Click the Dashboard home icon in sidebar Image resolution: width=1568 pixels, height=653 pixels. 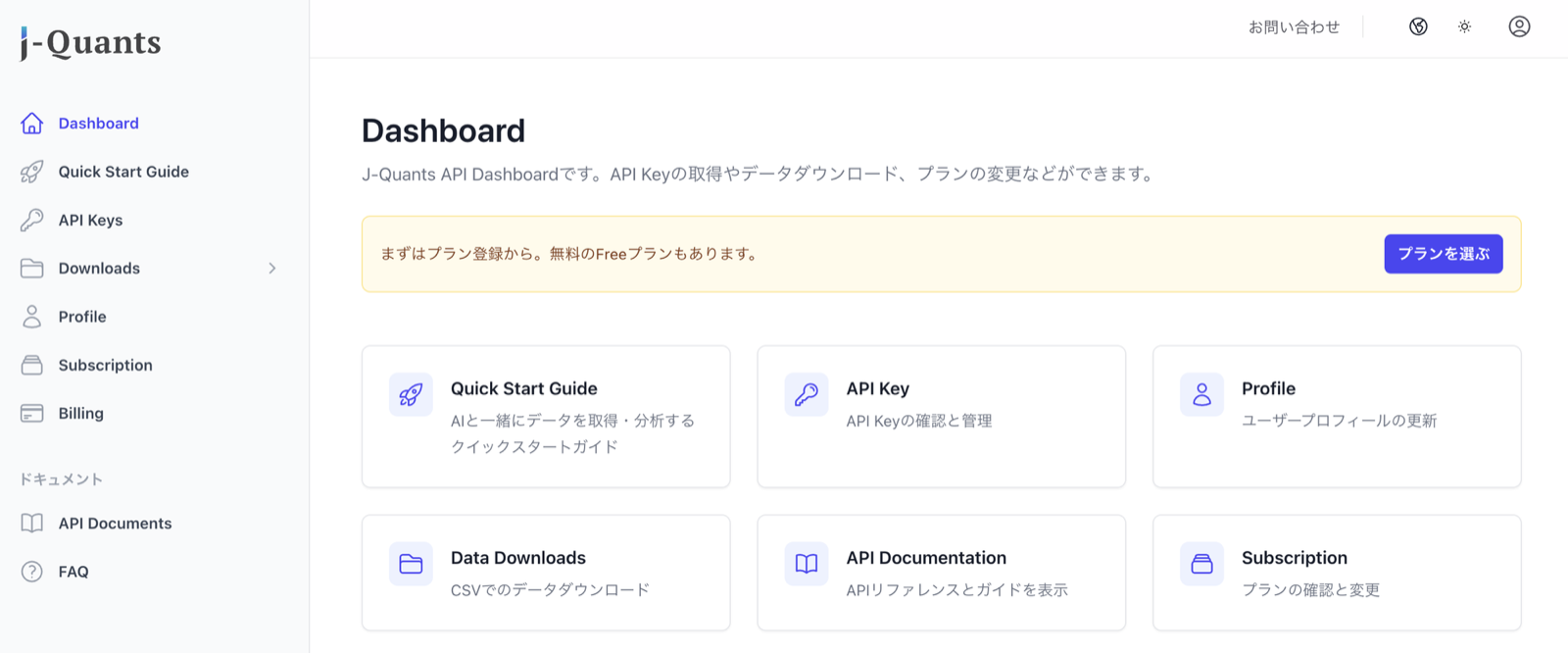click(31, 123)
